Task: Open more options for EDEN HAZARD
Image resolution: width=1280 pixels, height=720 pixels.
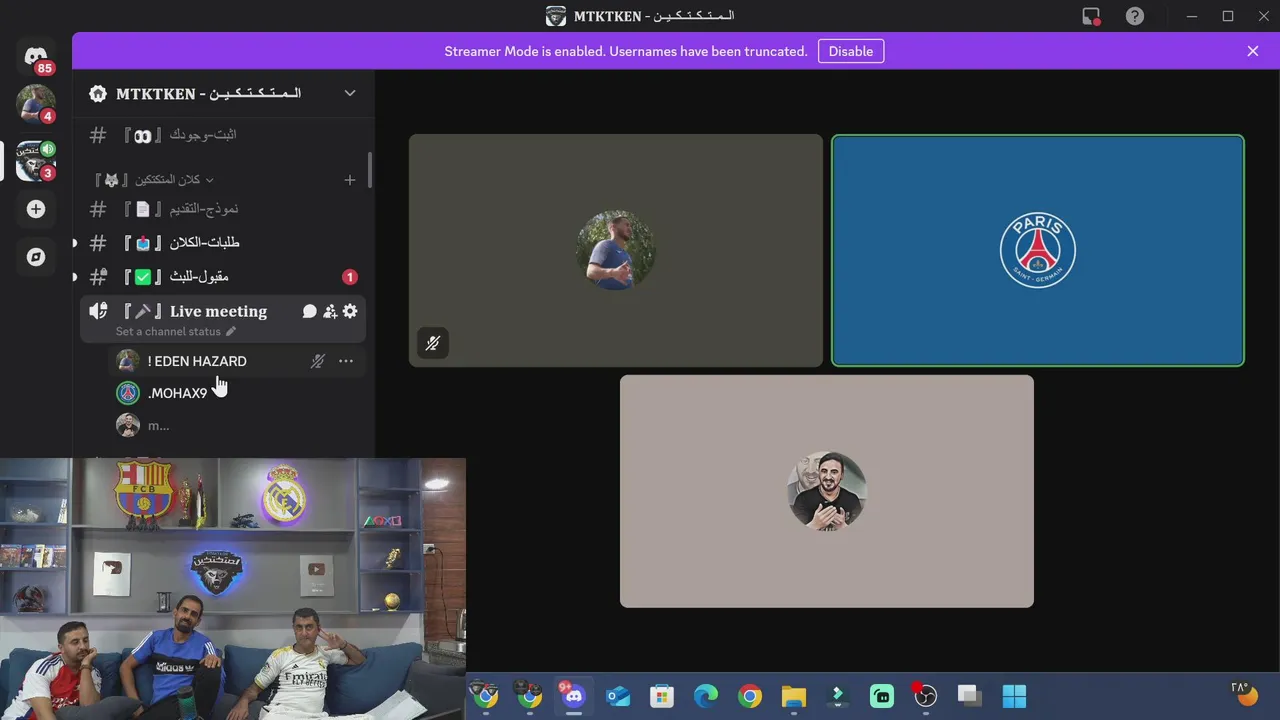Action: (346, 361)
